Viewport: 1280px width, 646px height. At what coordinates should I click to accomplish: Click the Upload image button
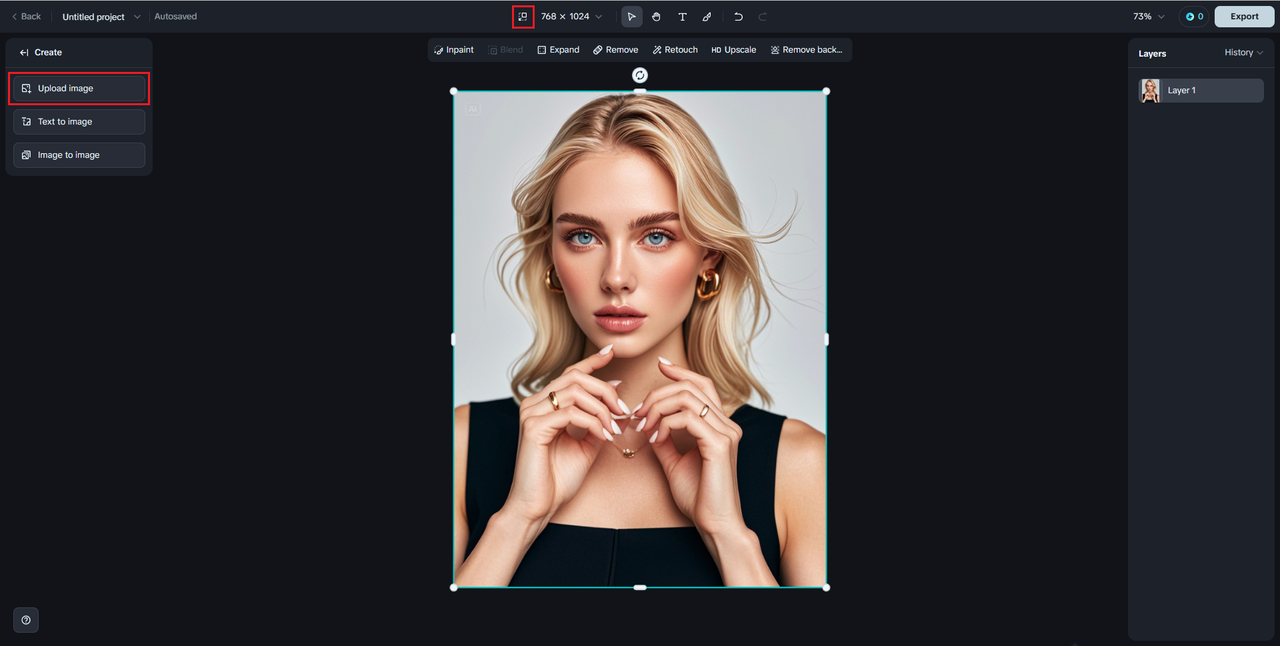point(79,88)
